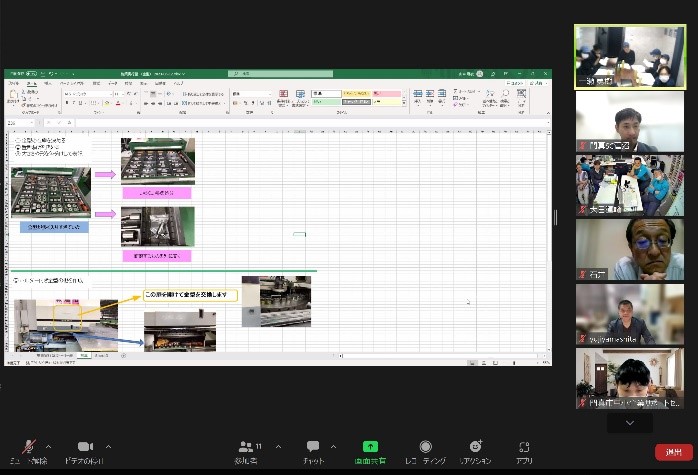Apply bold formatting in Excel ribbon
This screenshot has height=475, width=698.
(67, 103)
